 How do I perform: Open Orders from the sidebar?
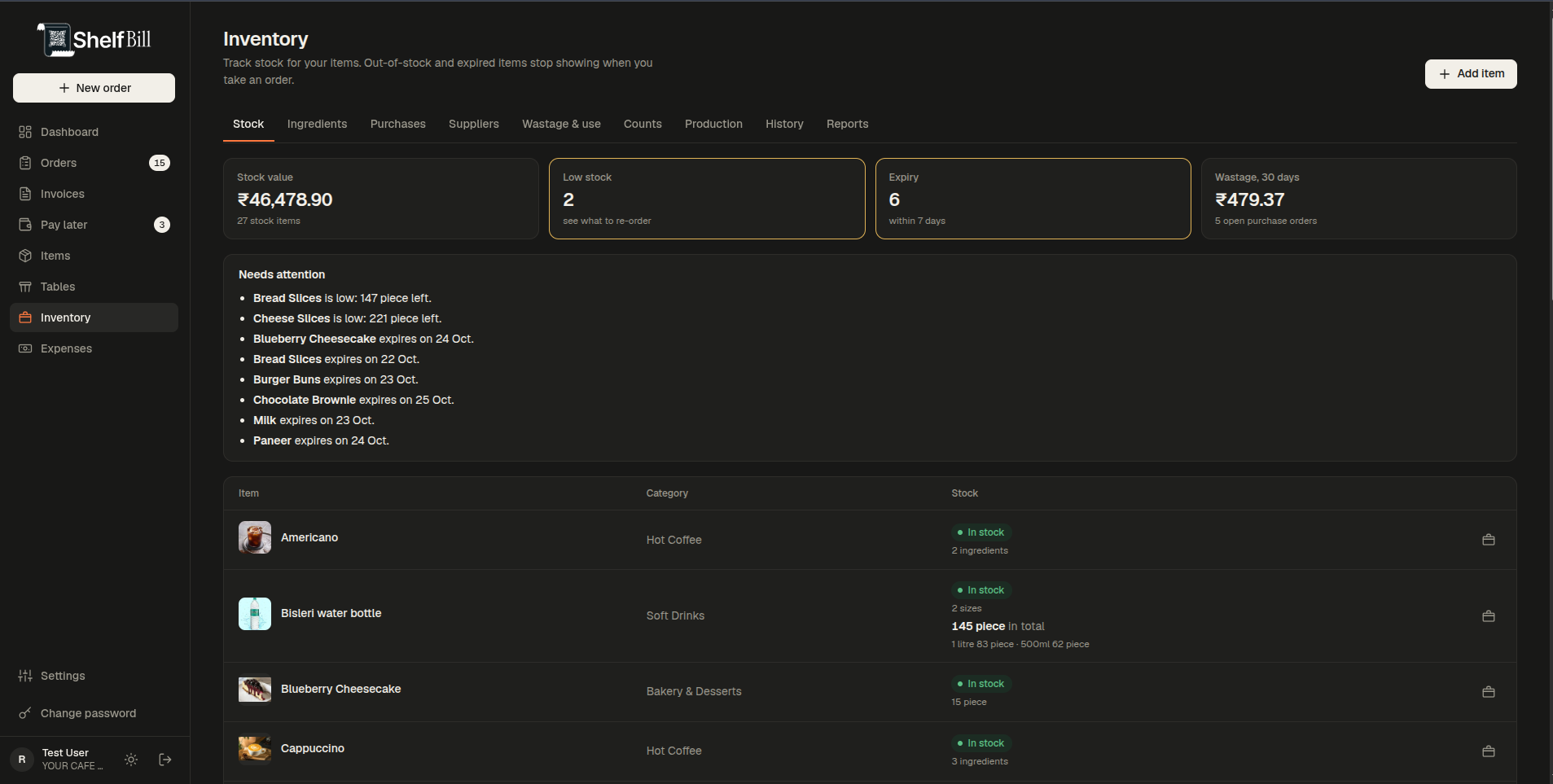94,163
